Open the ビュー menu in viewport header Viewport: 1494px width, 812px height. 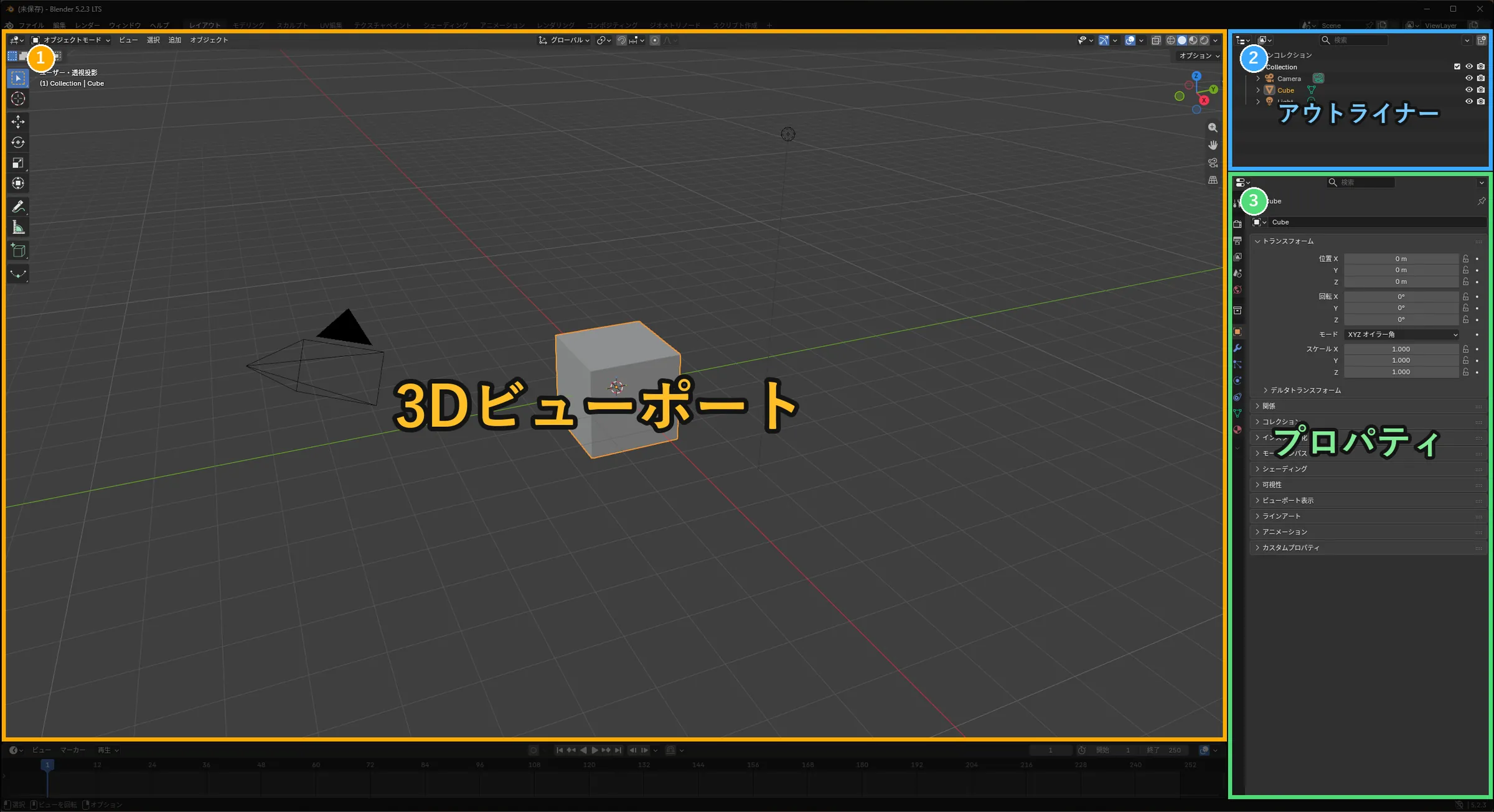(128, 40)
